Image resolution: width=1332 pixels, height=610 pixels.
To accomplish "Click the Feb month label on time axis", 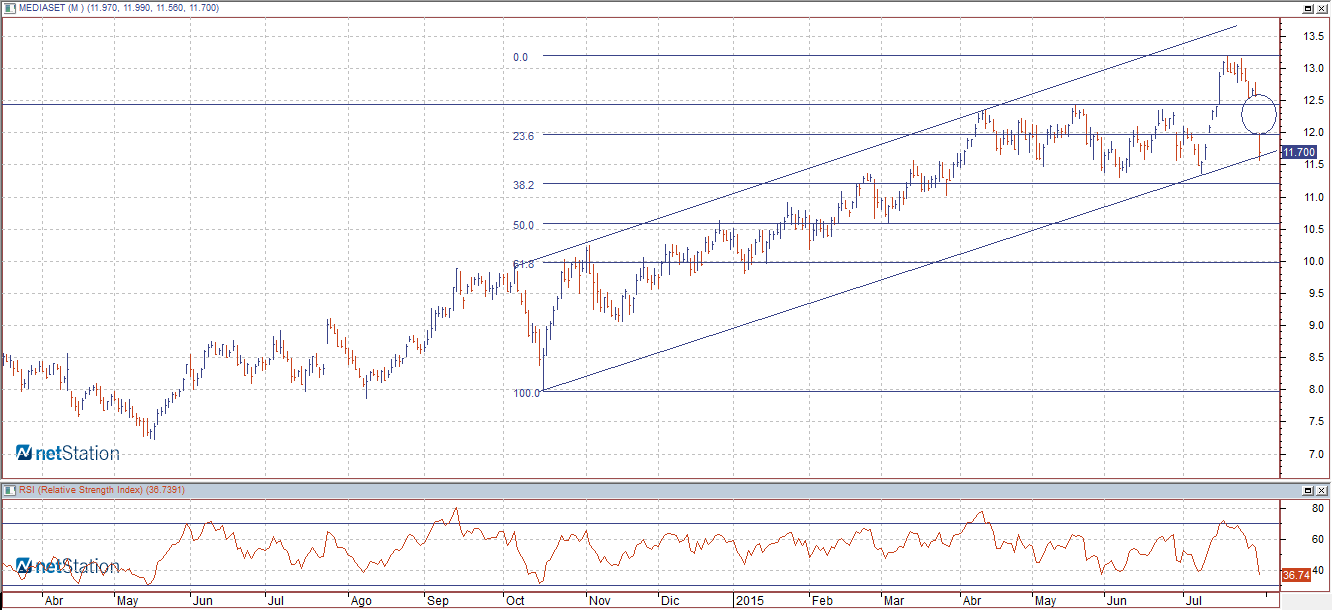I will point(822,602).
